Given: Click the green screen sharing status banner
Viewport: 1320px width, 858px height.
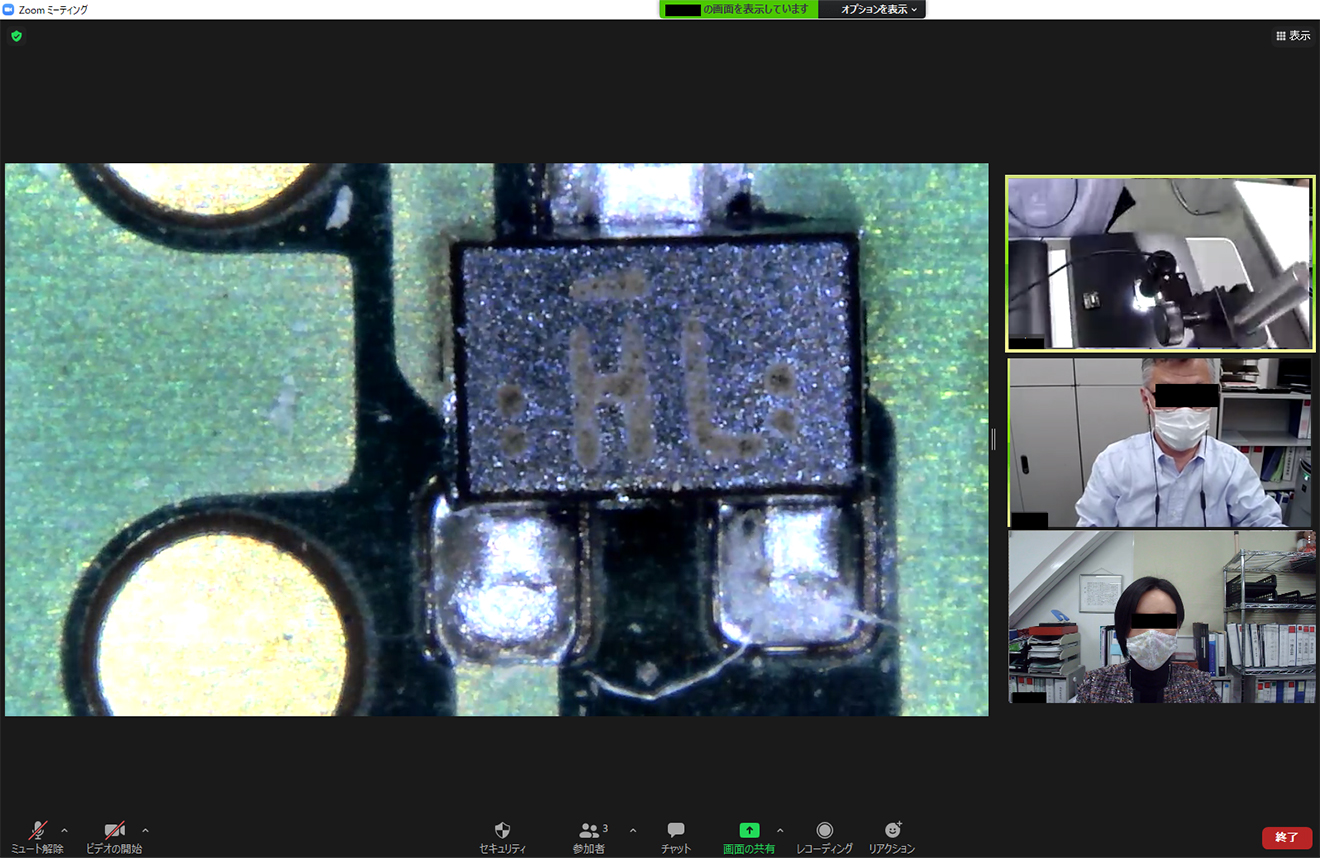Looking at the screenshot, I should coord(738,9).
